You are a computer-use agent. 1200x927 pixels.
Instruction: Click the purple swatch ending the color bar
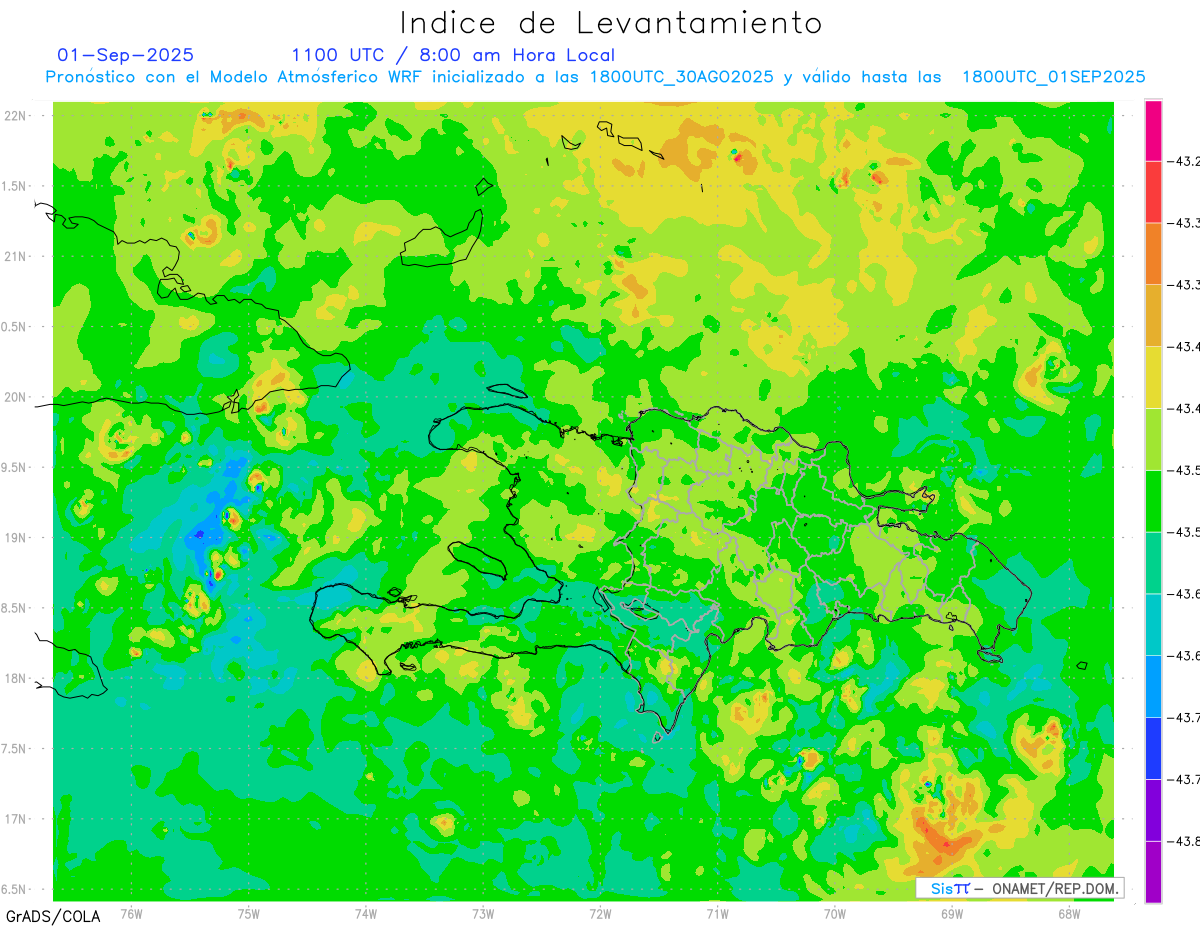[x=1153, y=872]
